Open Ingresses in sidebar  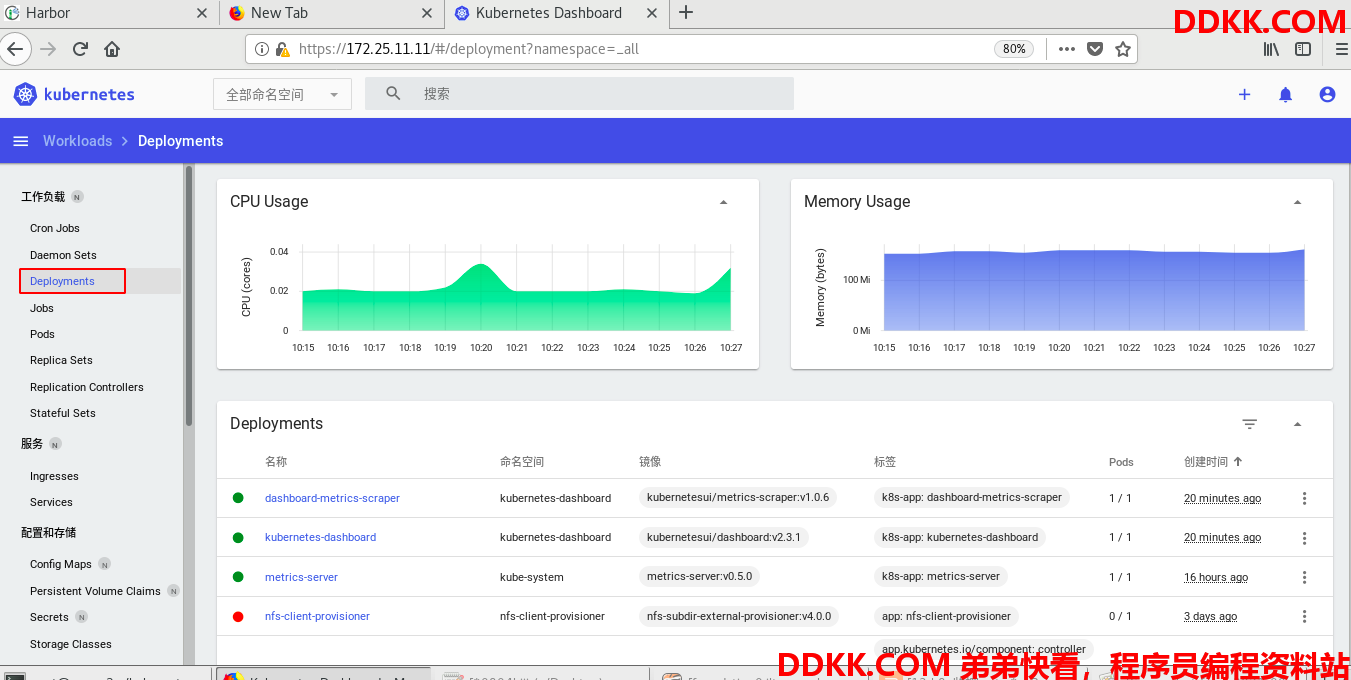pos(54,476)
